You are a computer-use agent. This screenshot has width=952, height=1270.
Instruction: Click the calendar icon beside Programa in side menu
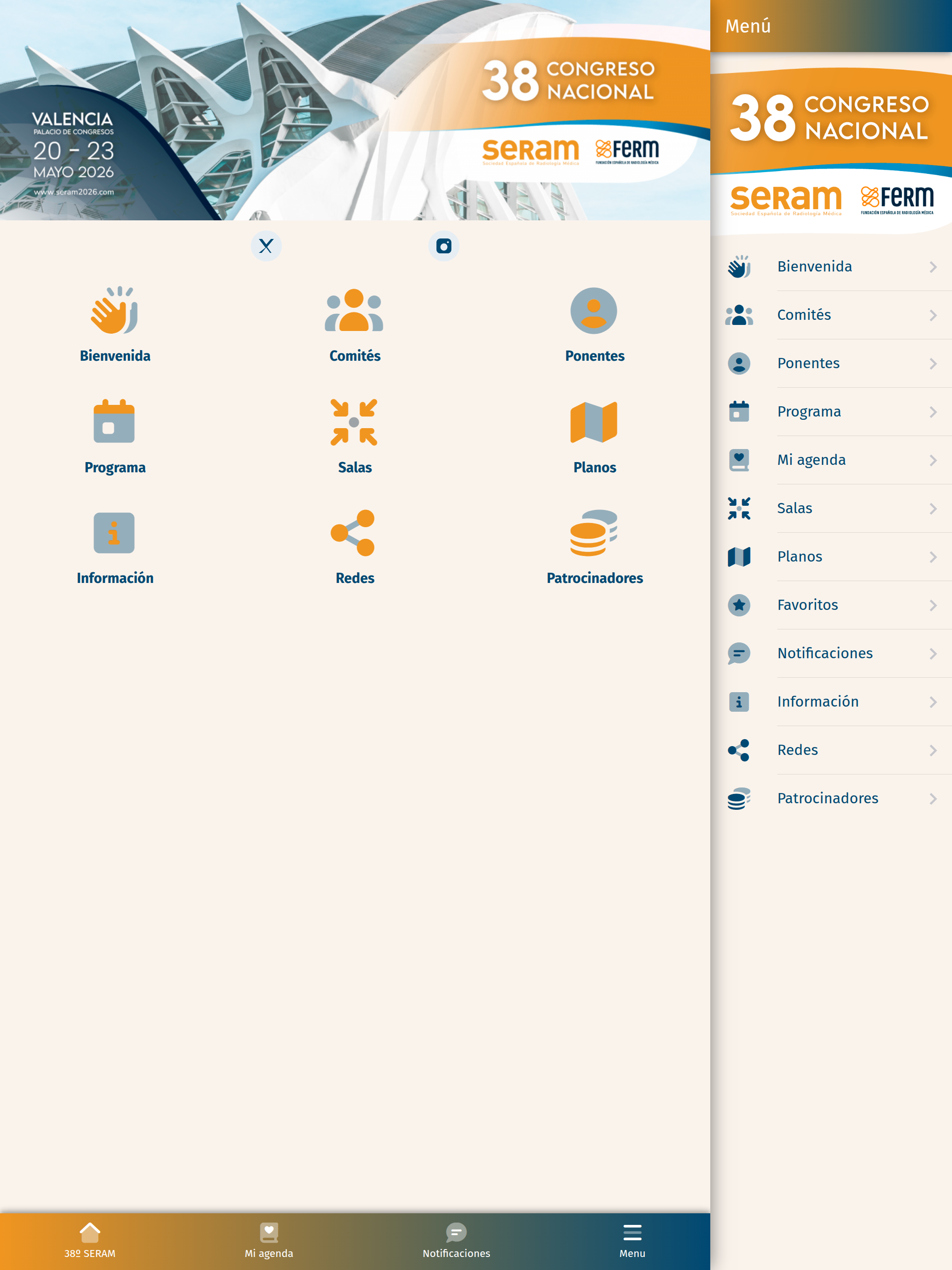click(x=739, y=412)
